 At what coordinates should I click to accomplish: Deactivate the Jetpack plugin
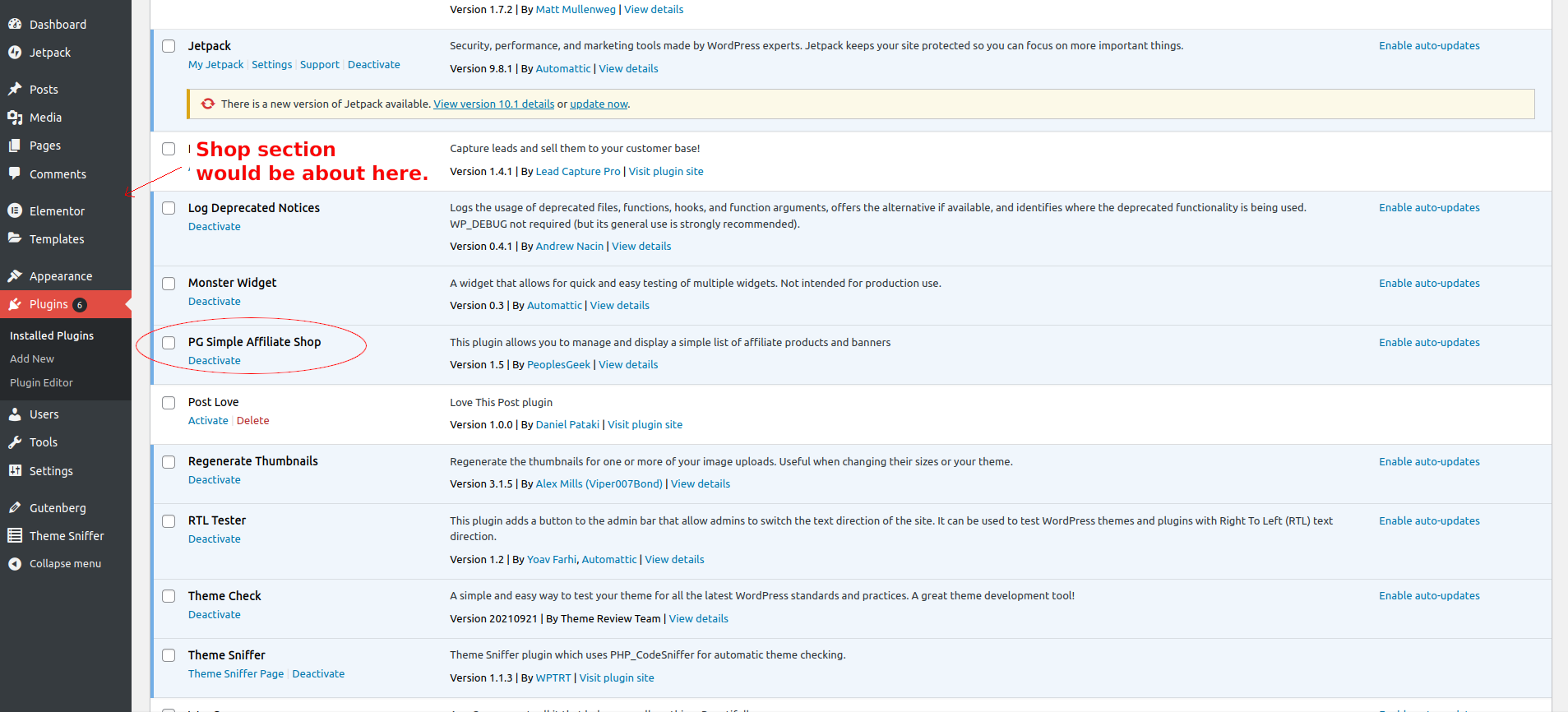[x=374, y=65]
